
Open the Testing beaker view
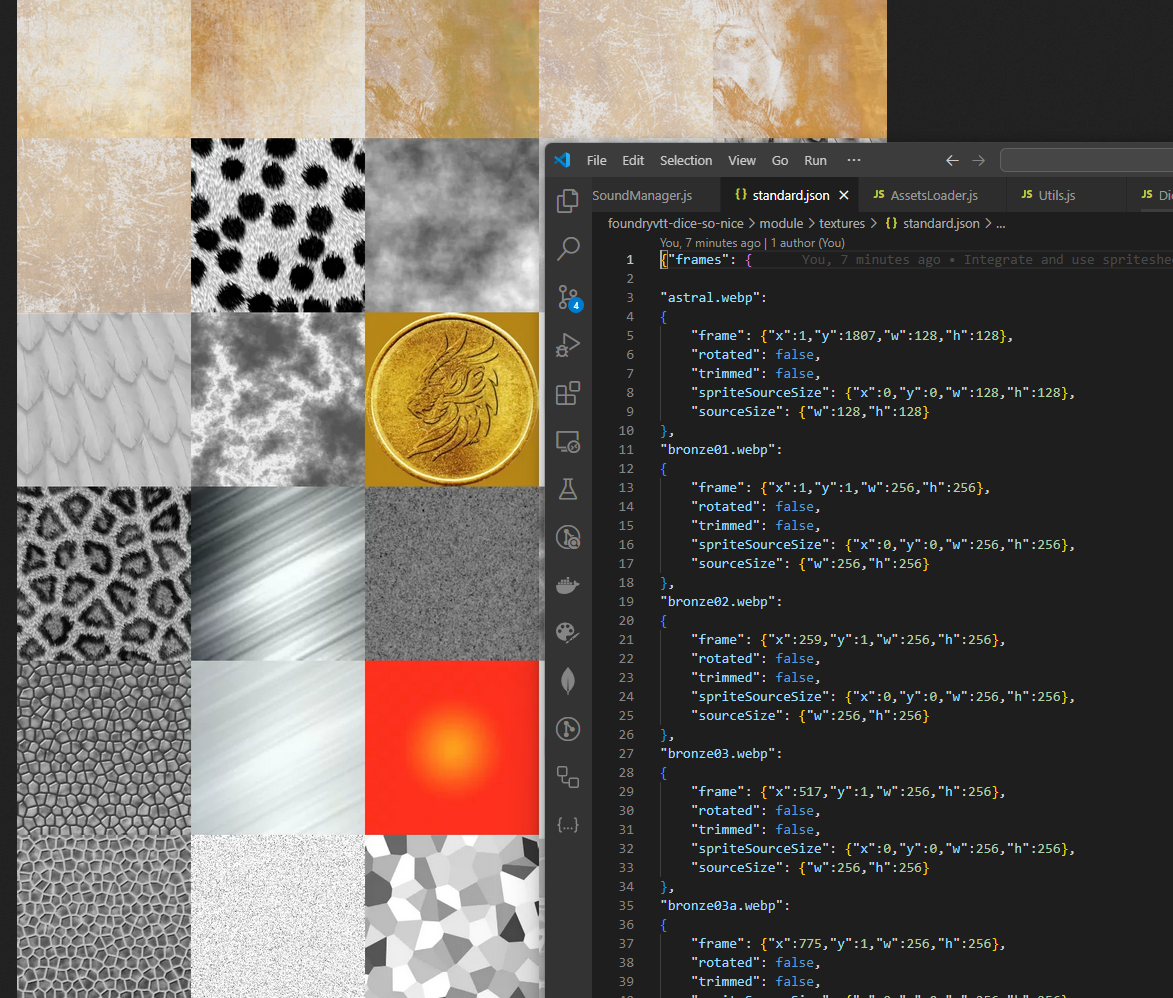click(x=568, y=489)
